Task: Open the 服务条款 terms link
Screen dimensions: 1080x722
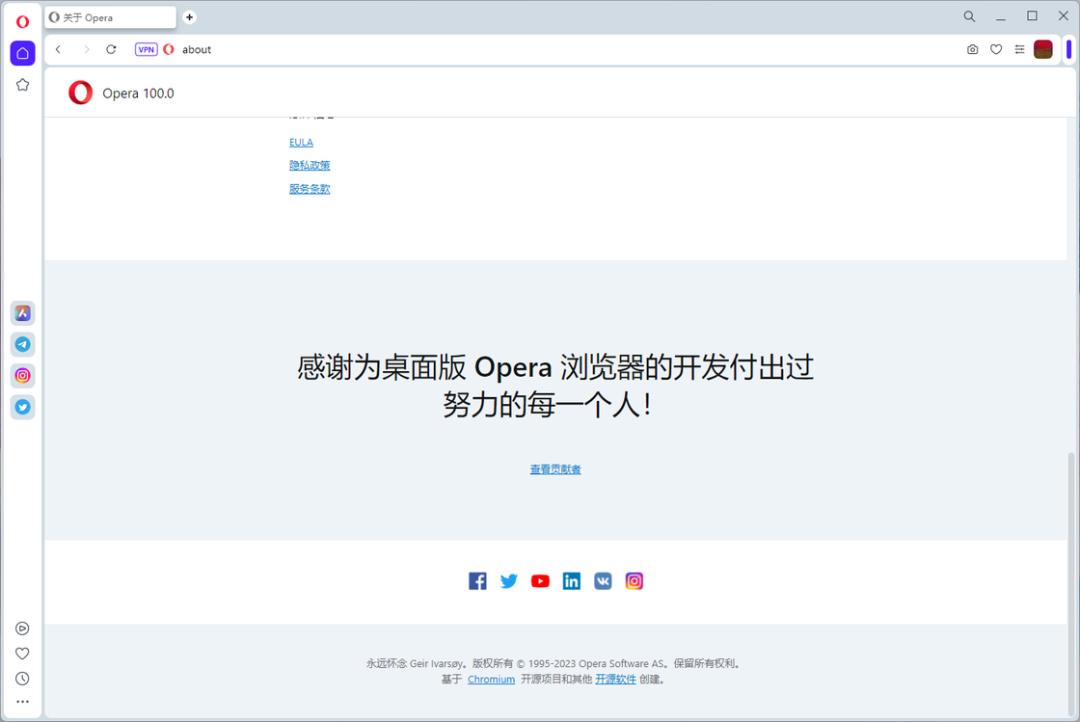Action: coord(309,189)
